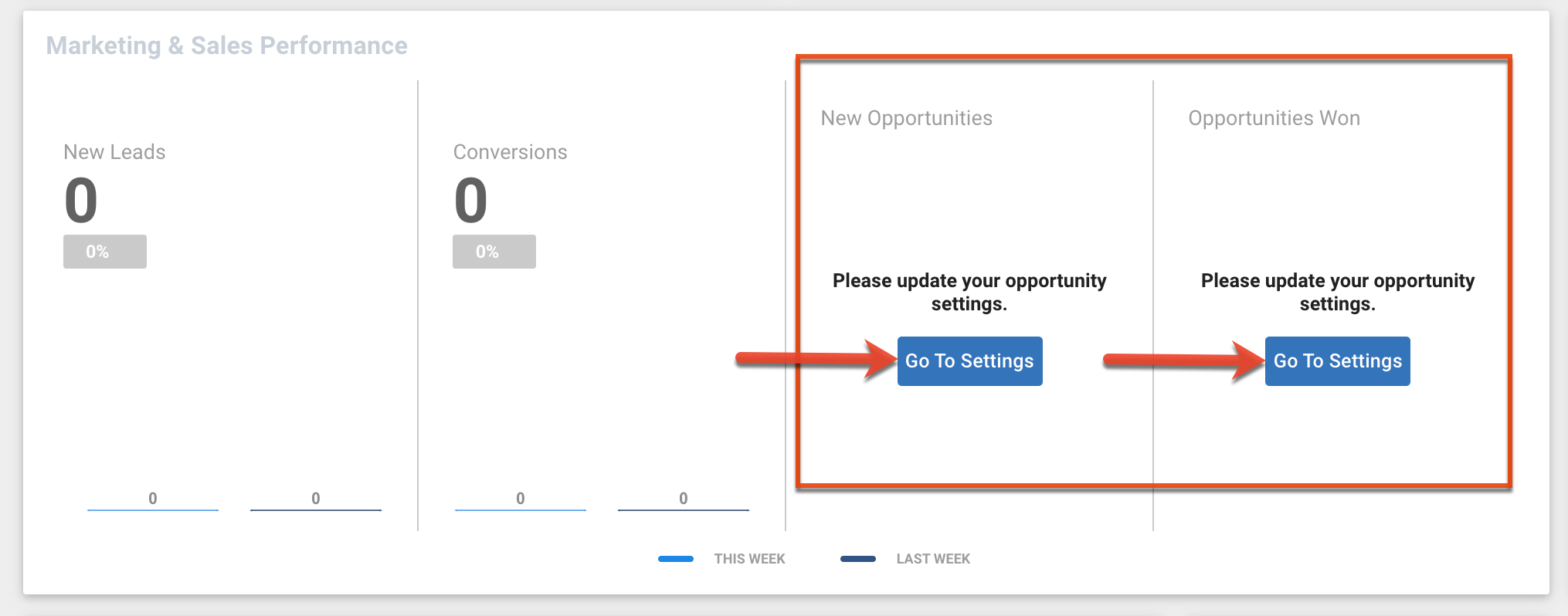Click Go To Settings under Opportunities Won

1337,360
